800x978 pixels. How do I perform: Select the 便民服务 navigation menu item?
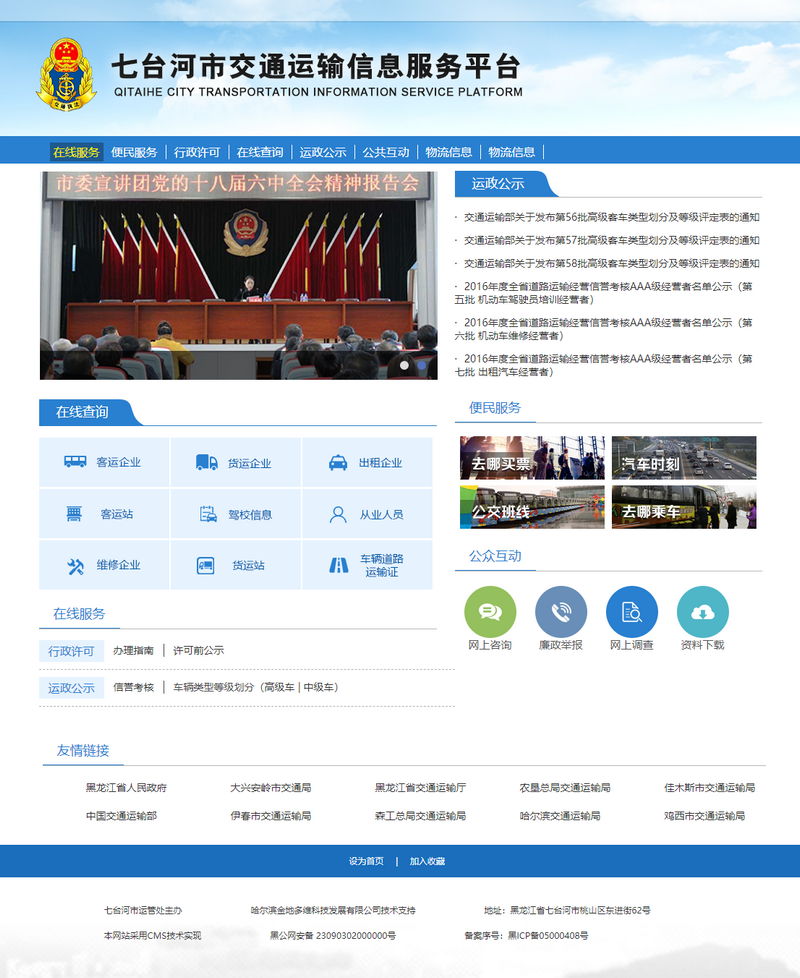[134, 152]
